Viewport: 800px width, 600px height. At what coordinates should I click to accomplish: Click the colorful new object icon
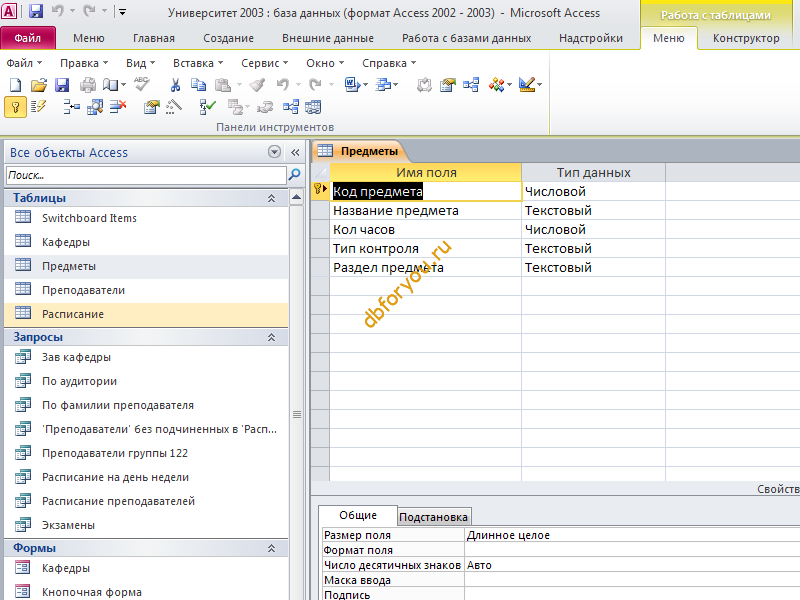pos(496,85)
